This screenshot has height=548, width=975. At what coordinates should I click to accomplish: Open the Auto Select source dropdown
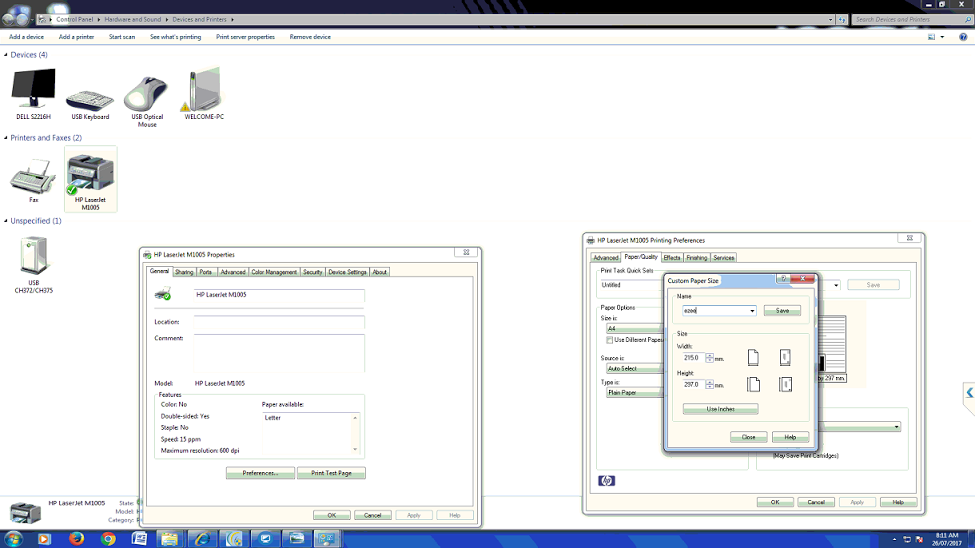635,368
